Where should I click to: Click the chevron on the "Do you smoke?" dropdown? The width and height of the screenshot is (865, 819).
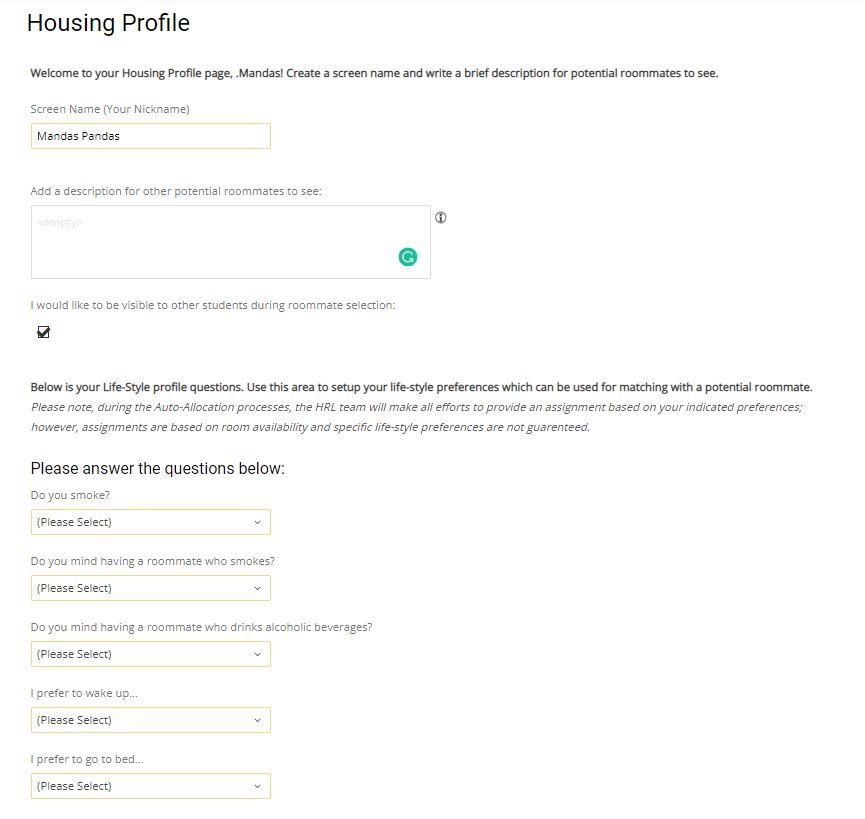click(x=259, y=521)
